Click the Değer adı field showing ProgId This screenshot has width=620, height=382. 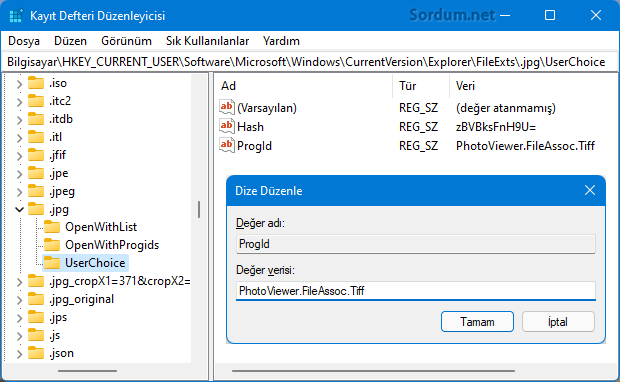point(416,244)
